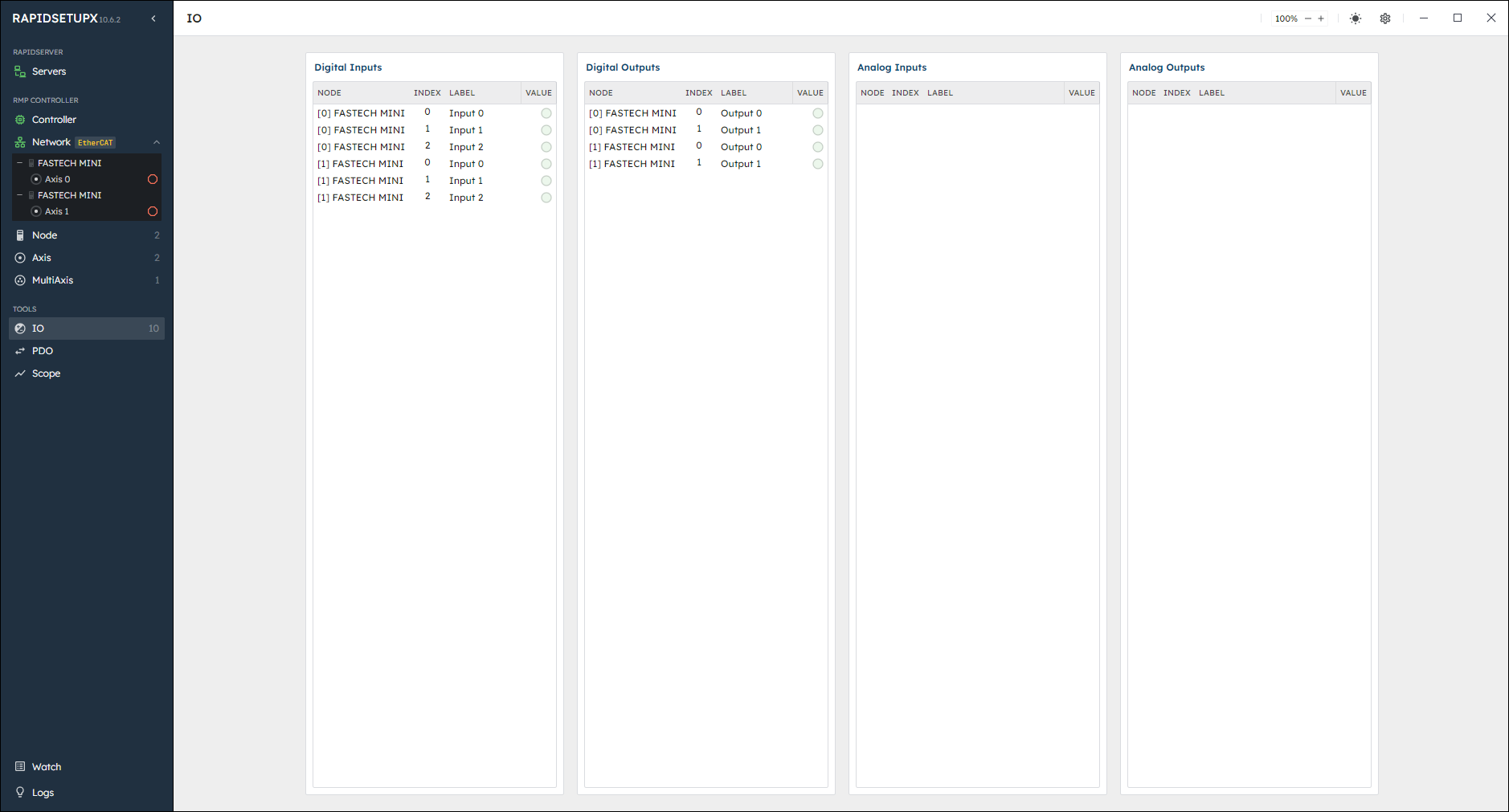Click the 100% zoom level readout

[1286, 18]
